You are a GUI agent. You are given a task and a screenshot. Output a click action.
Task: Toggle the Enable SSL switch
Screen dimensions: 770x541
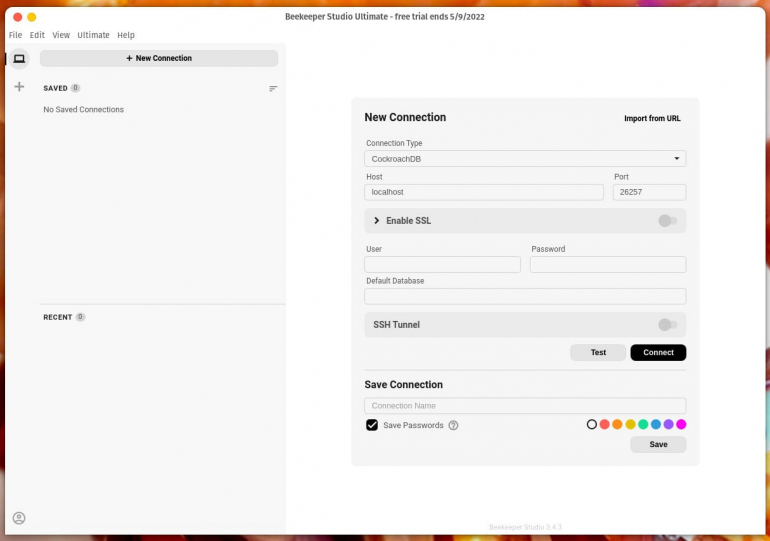[667, 221]
